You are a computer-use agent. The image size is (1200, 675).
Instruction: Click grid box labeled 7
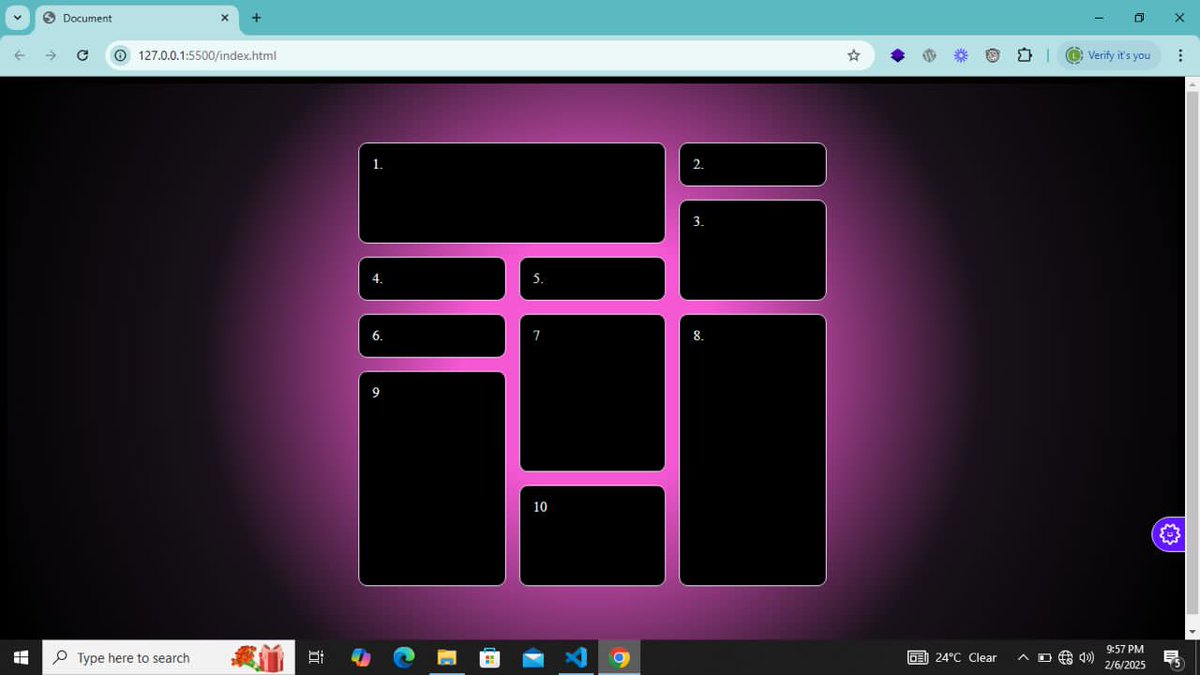point(592,393)
